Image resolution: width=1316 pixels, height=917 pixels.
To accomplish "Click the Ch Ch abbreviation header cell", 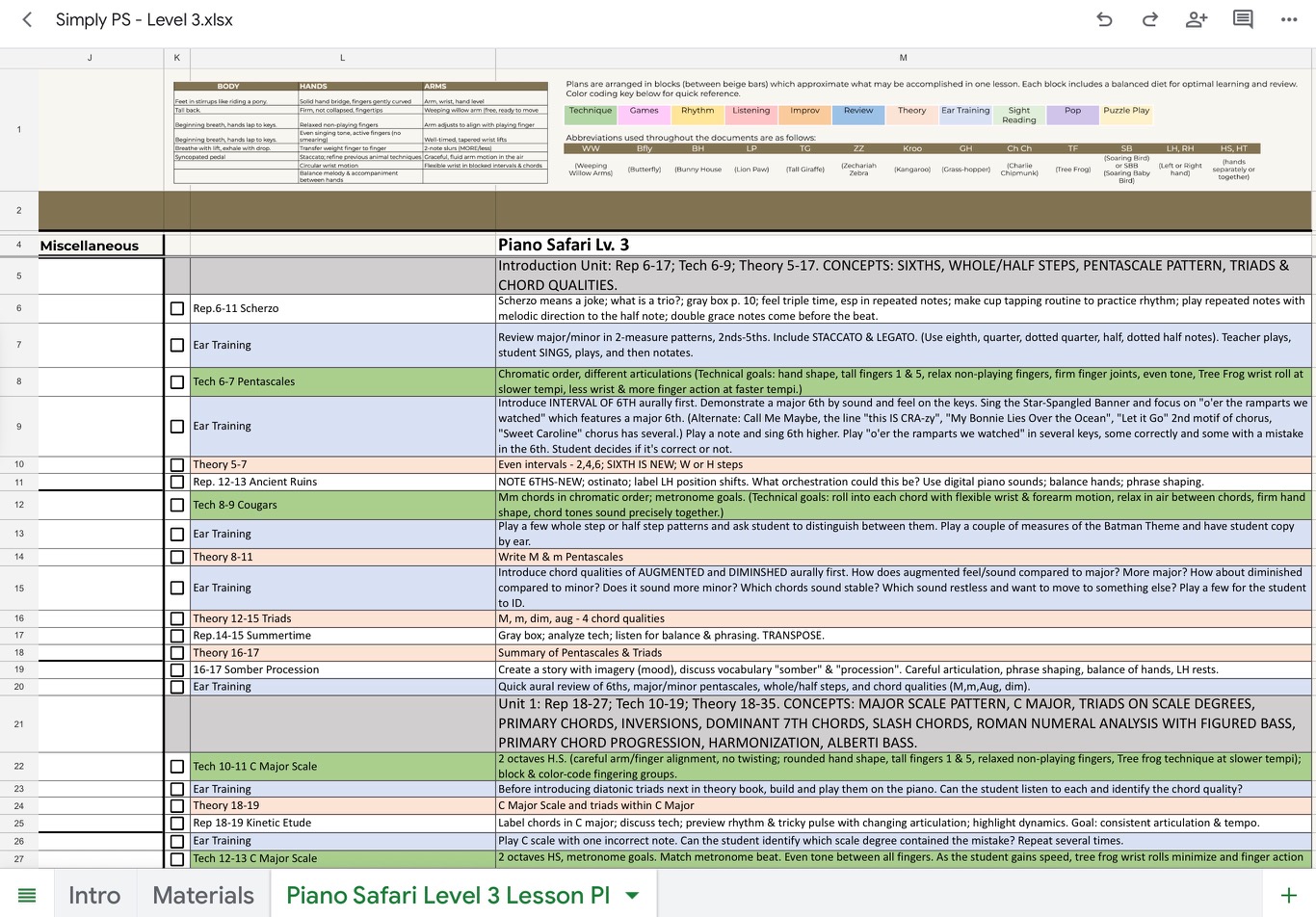I will coord(1019,148).
